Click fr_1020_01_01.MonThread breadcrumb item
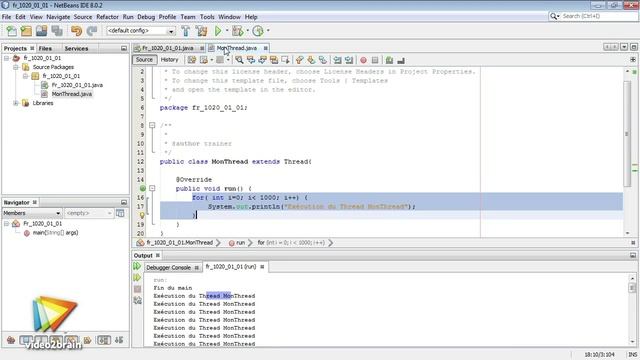The image size is (640, 360). (x=180, y=243)
